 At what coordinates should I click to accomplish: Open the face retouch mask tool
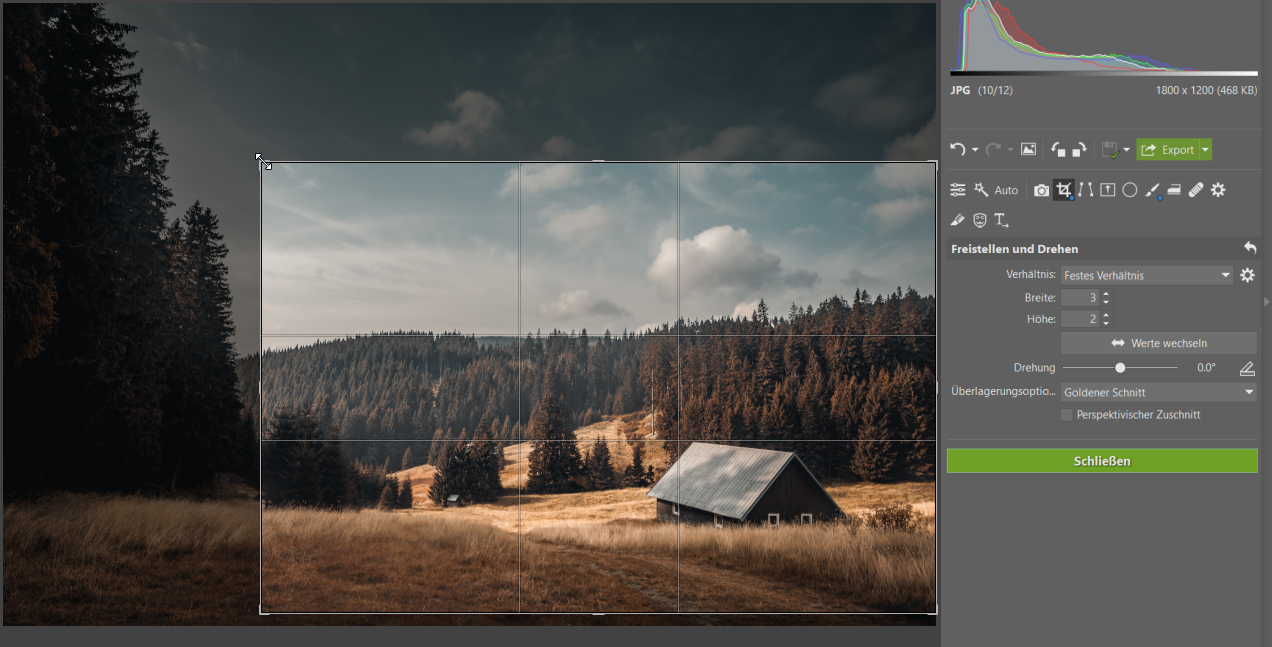tap(980, 220)
